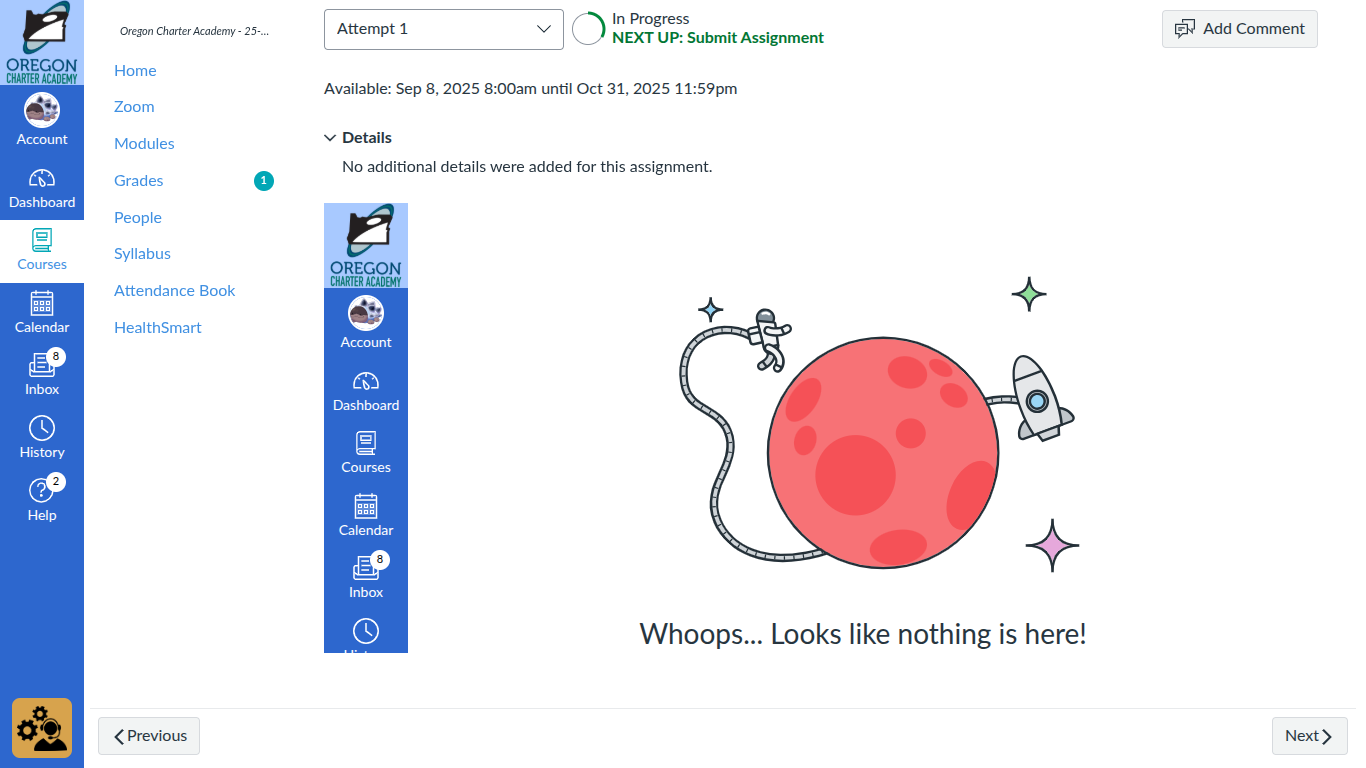Open Syllabus in course navigation
Image resolution: width=1366 pixels, height=768 pixels.
point(142,254)
